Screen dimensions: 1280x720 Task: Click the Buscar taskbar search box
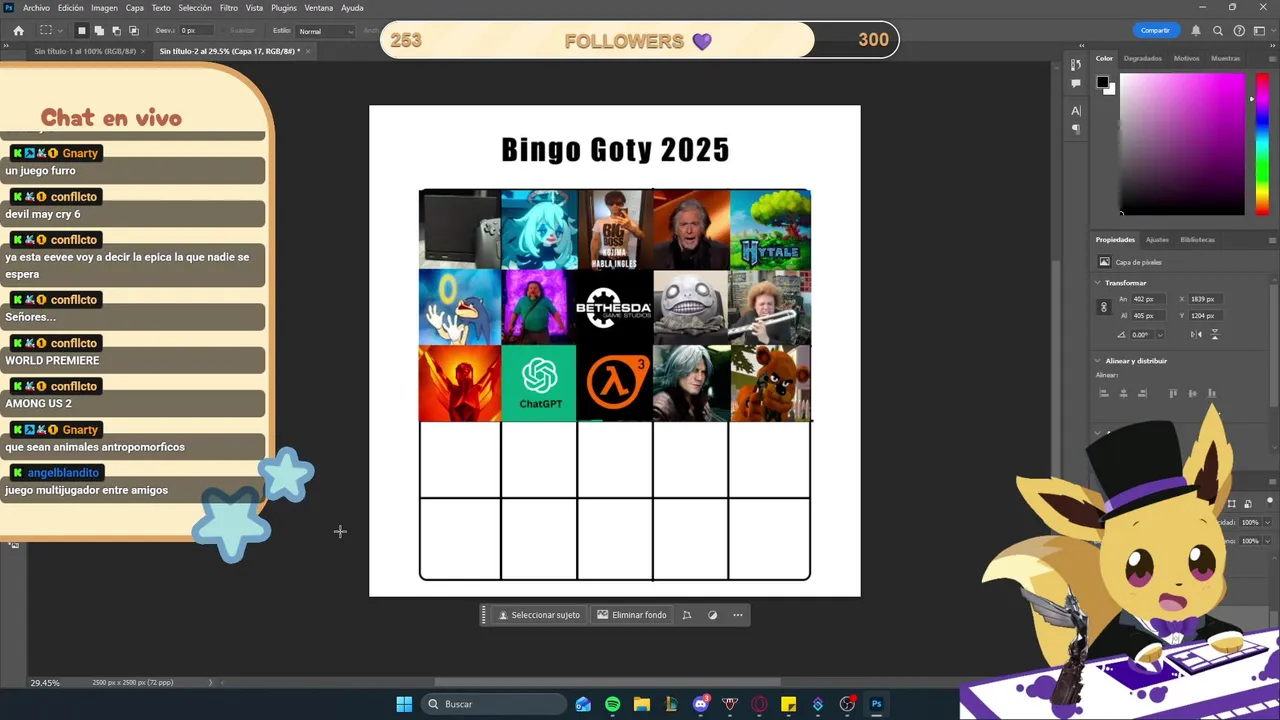494,704
